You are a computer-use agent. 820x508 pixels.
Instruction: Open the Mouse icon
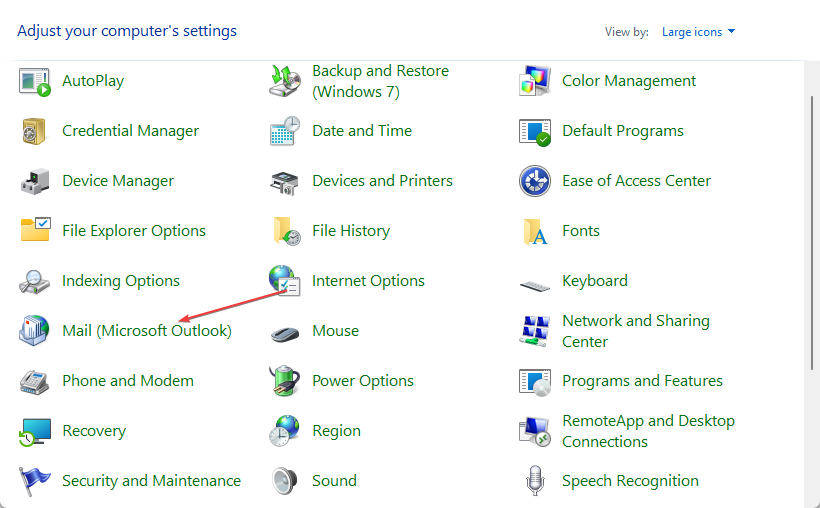click(285, 333)
